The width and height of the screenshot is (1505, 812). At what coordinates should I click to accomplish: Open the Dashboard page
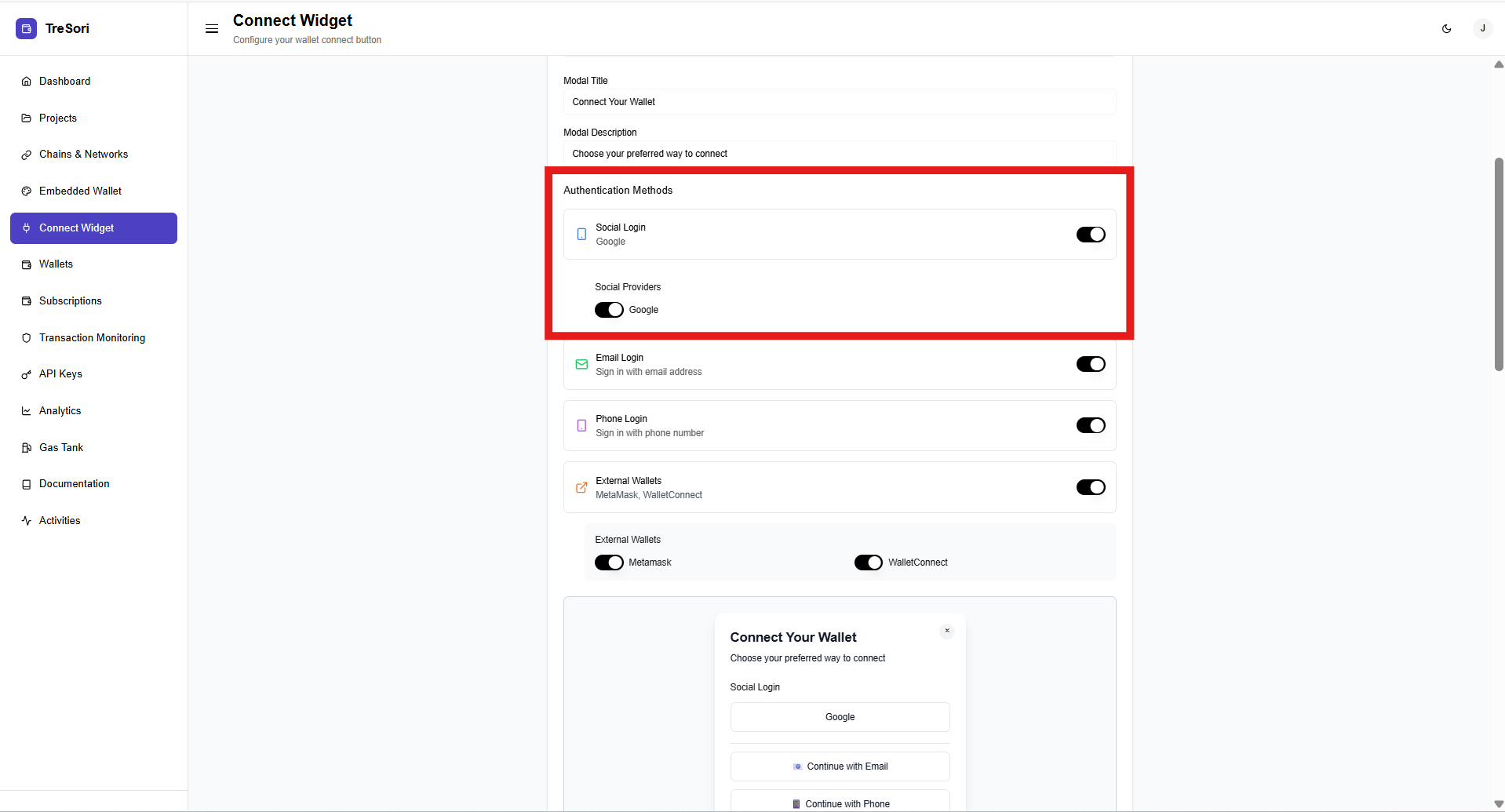(x=64, y=82)
